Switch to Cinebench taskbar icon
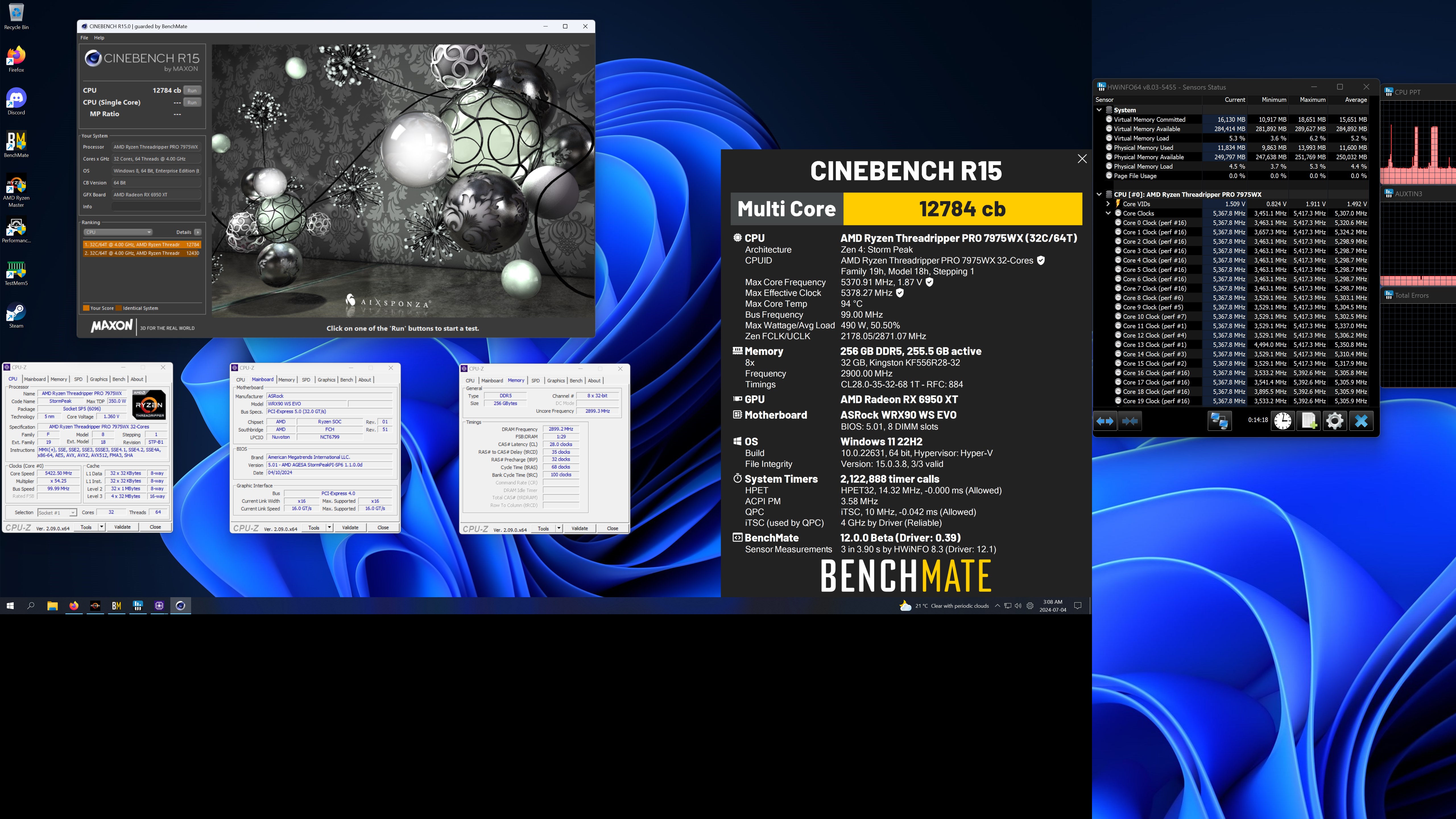 tap(180, 605)
